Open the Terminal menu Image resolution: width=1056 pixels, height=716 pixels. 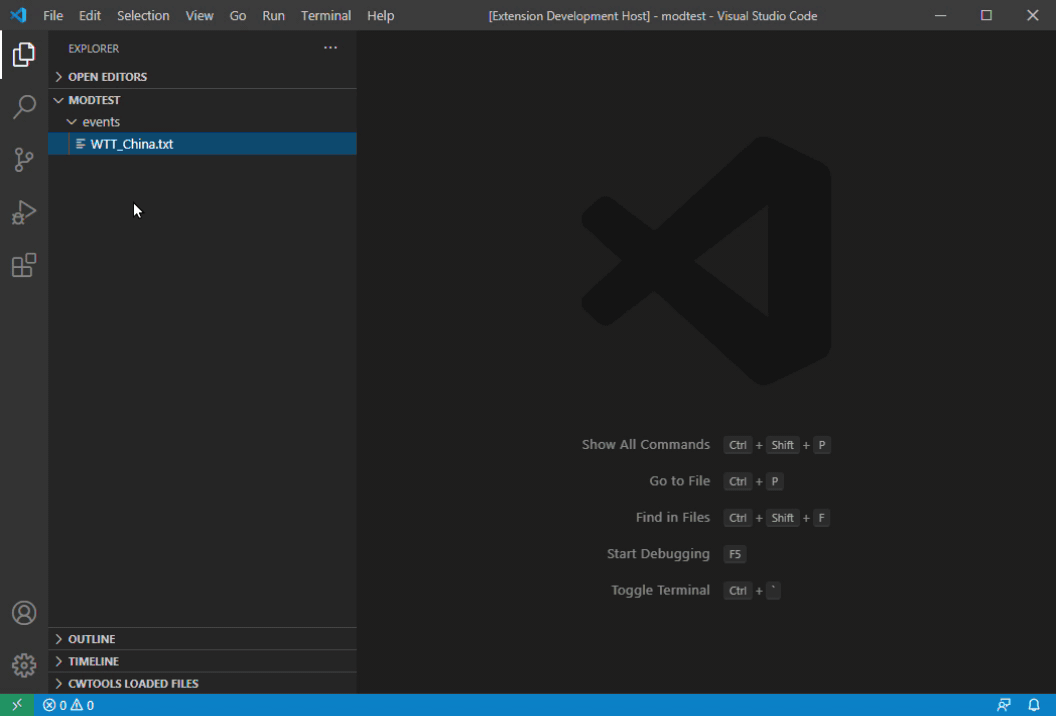tap(326, 15)
